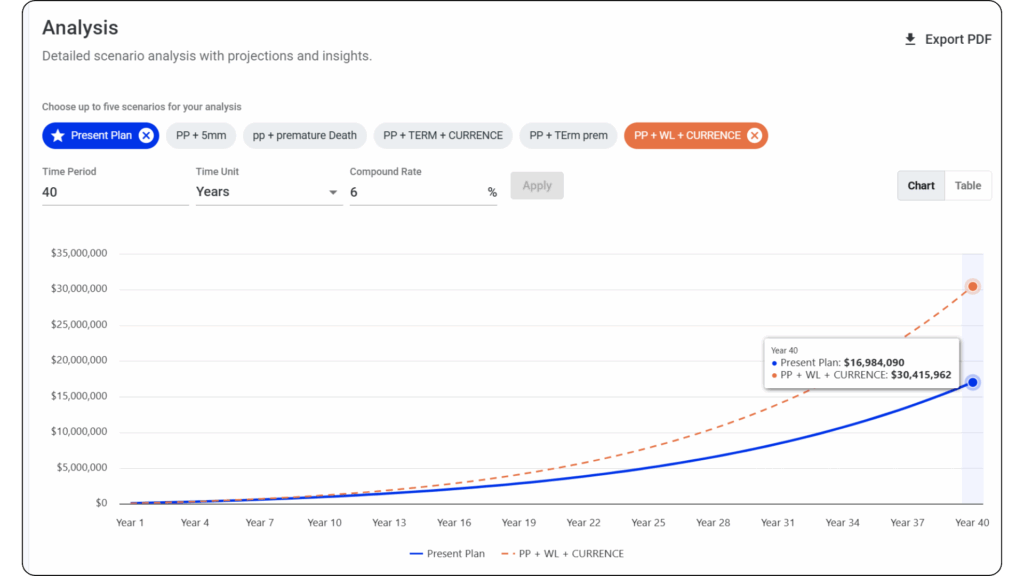1024x576 pixels.
Task: Click the Export PDF button text
Action: (958, 40)
